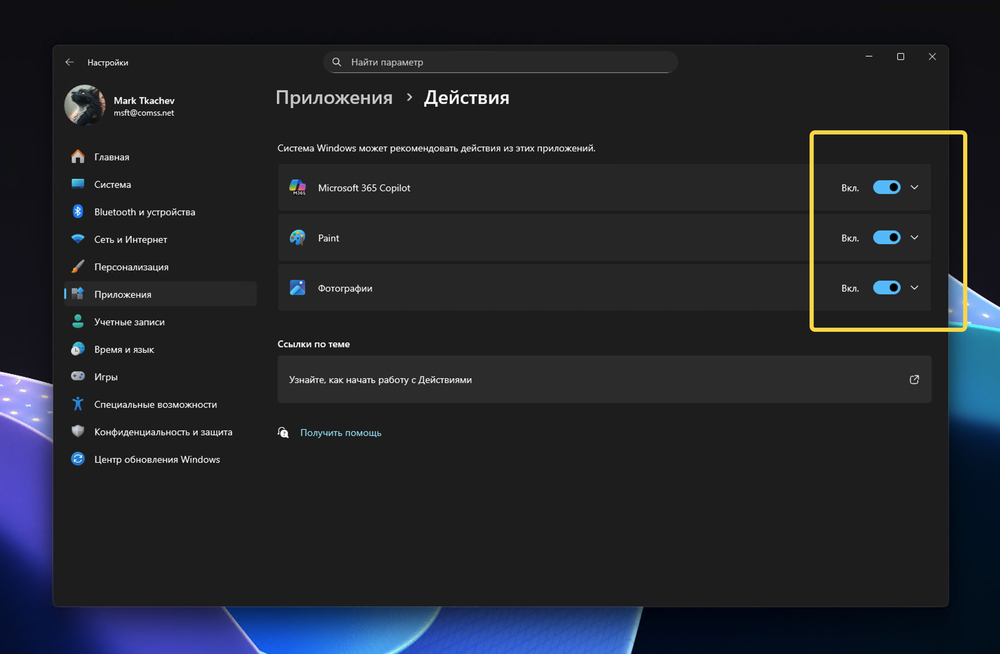This screenshot has height=654, width=1000.
Task: Click the Система monitor icon
Action: click(78, 184)
